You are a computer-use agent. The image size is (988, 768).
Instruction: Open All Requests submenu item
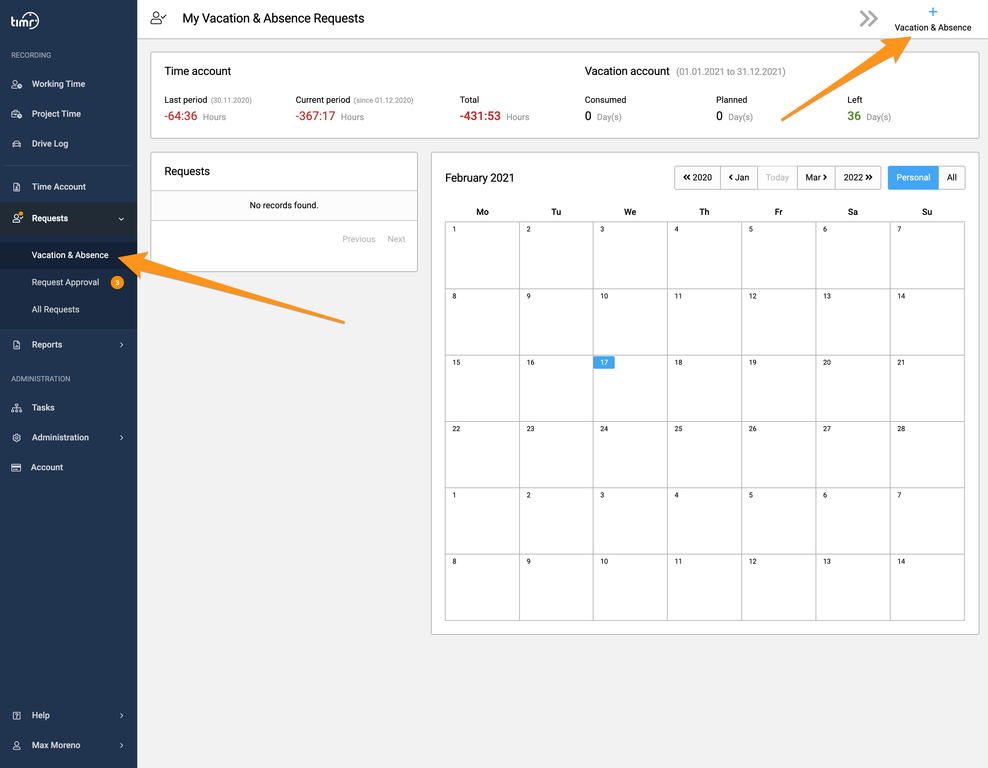click(x=55, y=309)
